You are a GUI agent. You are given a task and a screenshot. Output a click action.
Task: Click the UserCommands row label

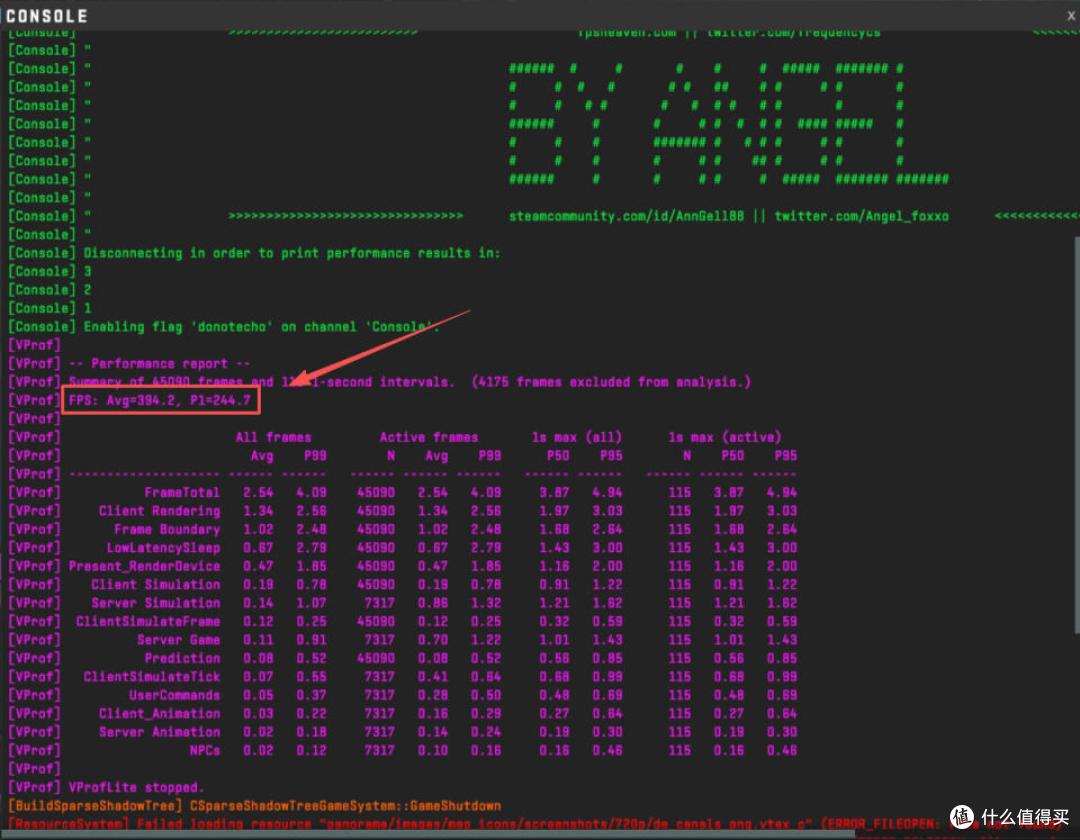tap(174, 695)
